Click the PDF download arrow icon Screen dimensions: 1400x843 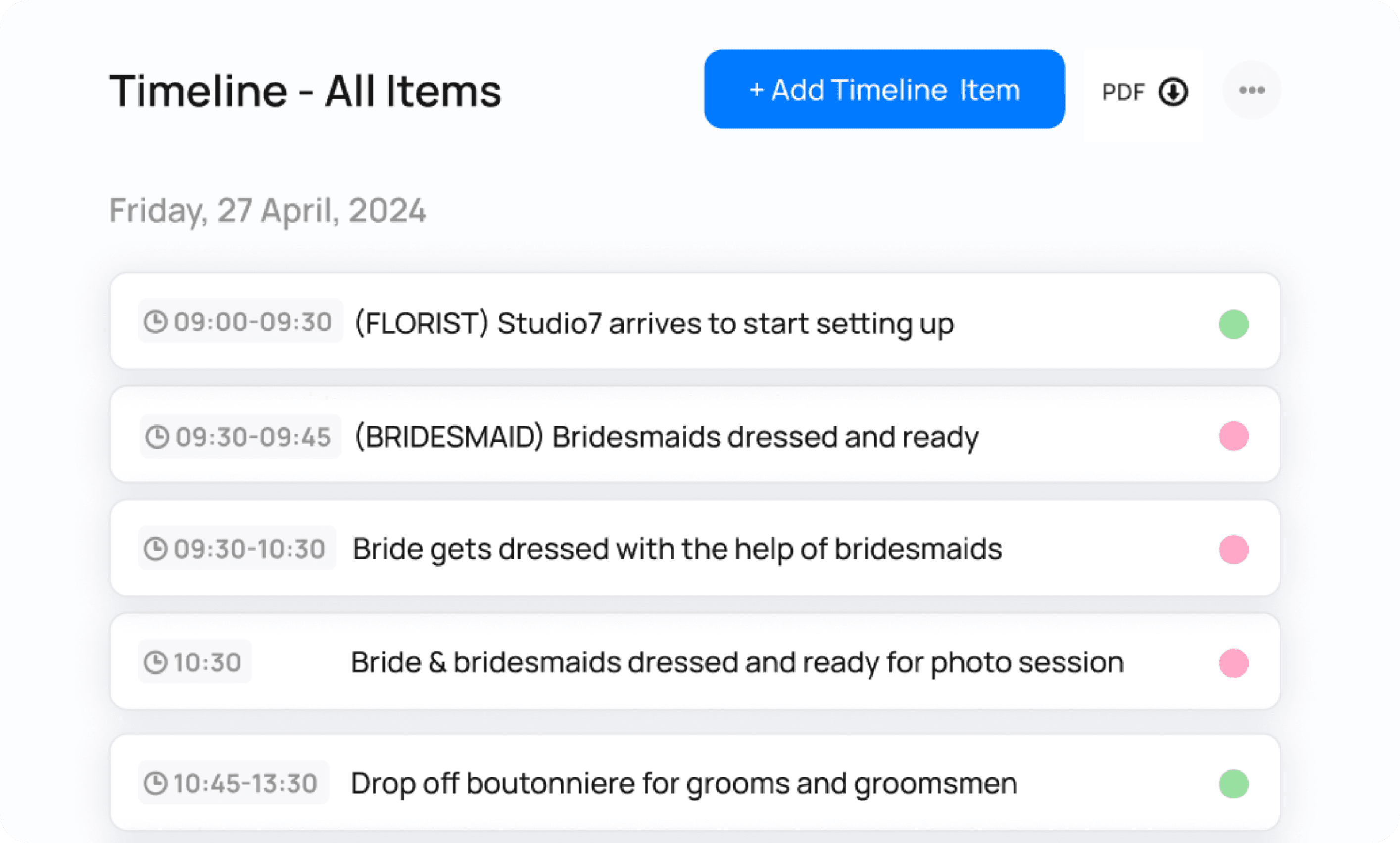(1173, 91)
